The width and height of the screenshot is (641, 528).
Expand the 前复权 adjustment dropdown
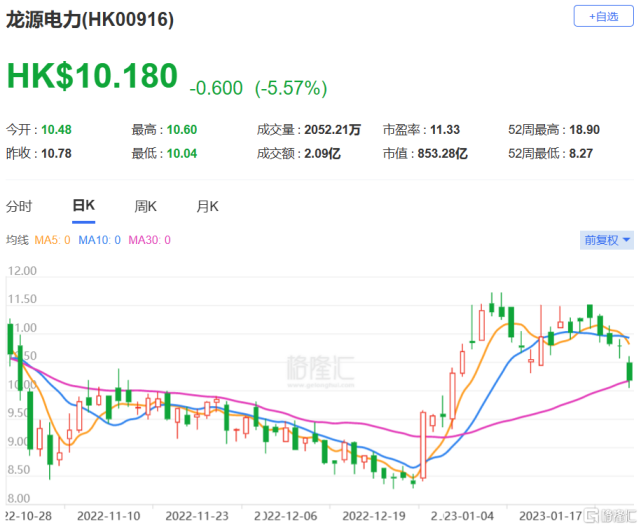[607, 240]
